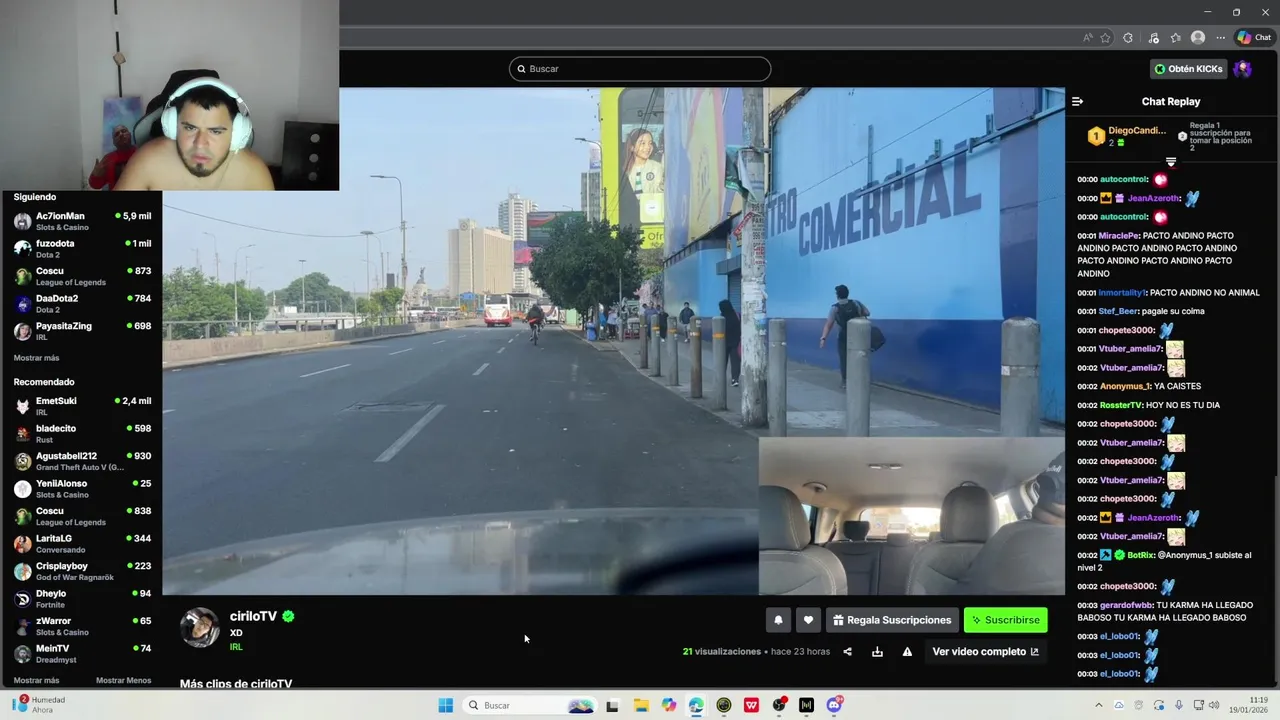Open Edge Copilot Chat button
This screenshot has width=1280, height=720.
(1253, 38)
